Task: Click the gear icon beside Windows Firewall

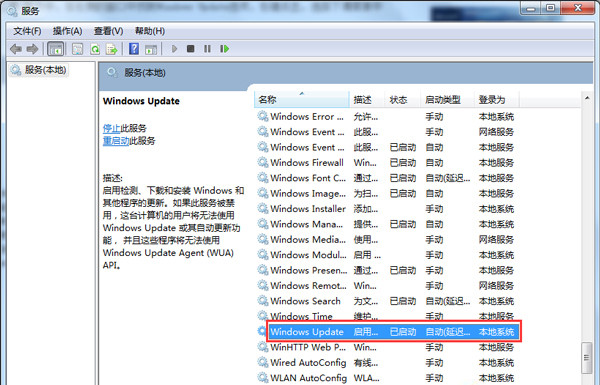Action: (x=263, y=162)
